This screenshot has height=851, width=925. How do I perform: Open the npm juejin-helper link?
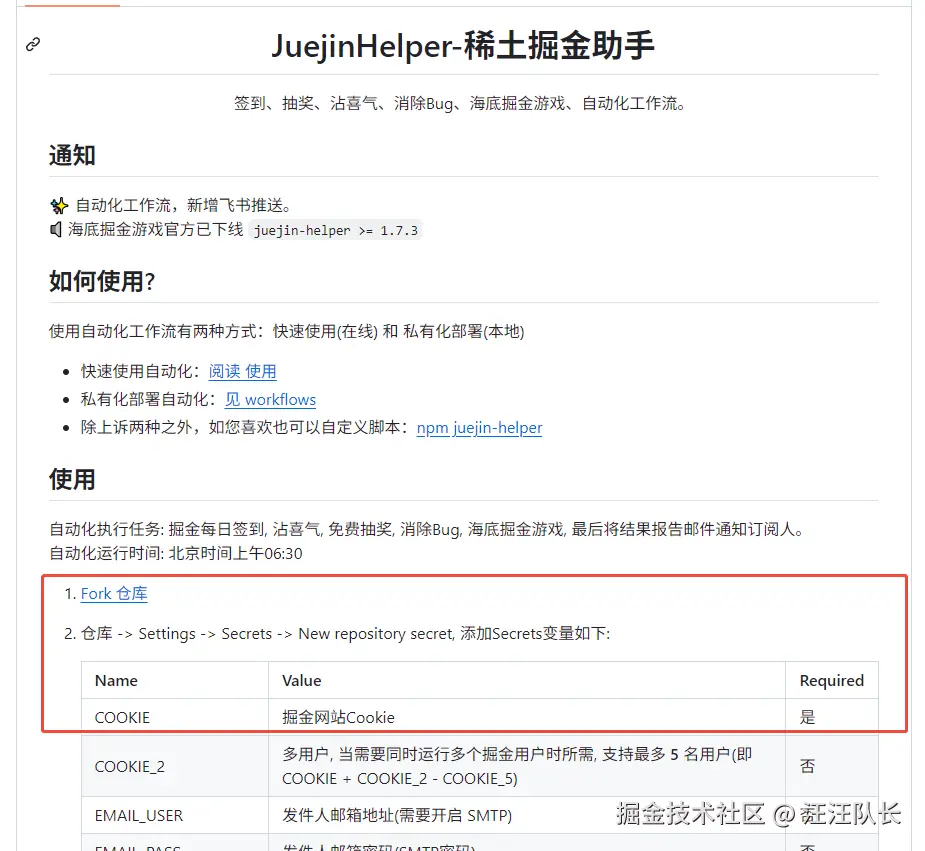(479, 428)
